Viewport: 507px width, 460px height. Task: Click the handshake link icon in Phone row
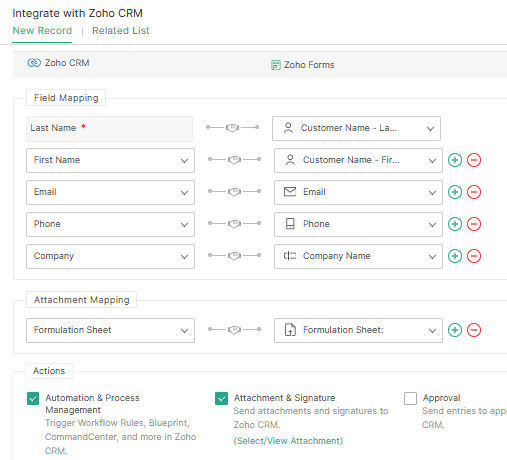point(234,224)
